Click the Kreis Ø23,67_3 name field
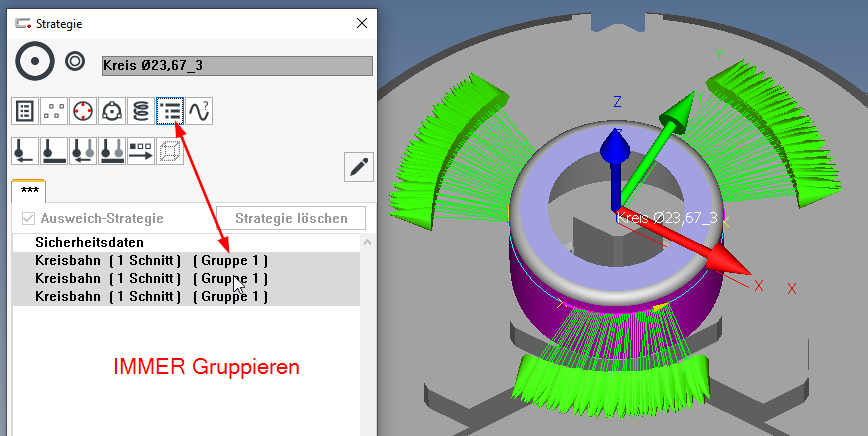This screenshot has width=868, height=436. (236, 66)
